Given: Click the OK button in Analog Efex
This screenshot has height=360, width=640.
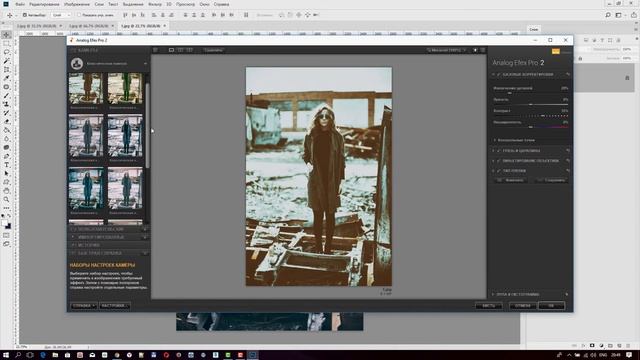Looking at the screenshot, I should click(551, 306).
